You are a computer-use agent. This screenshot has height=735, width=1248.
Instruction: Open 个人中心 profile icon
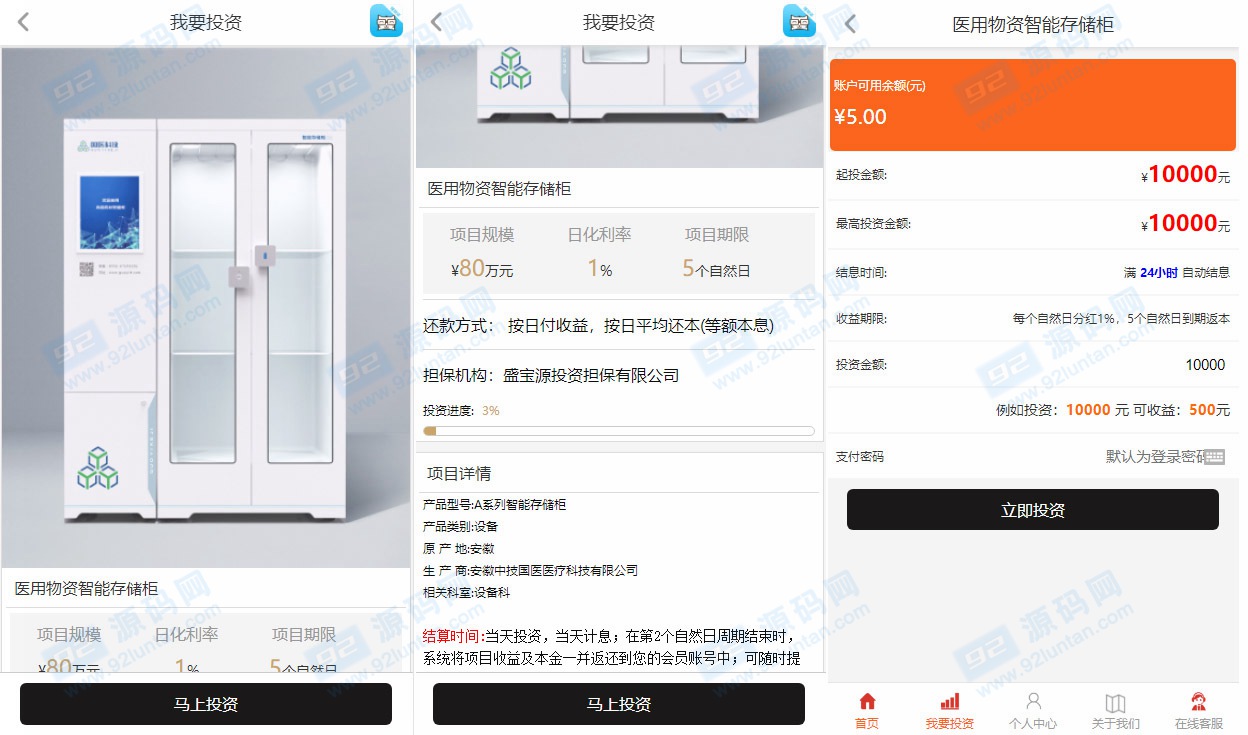[1033, 702]
